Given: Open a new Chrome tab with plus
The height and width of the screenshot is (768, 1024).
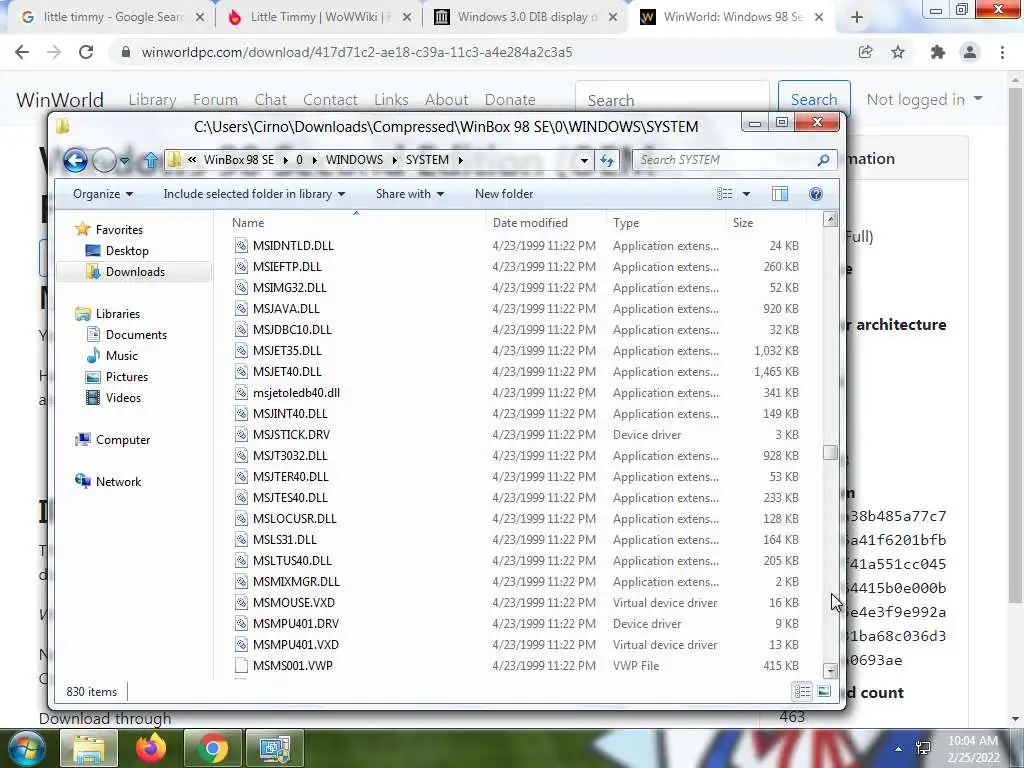Looking at the screenshot, I should [x=857, y=18].
